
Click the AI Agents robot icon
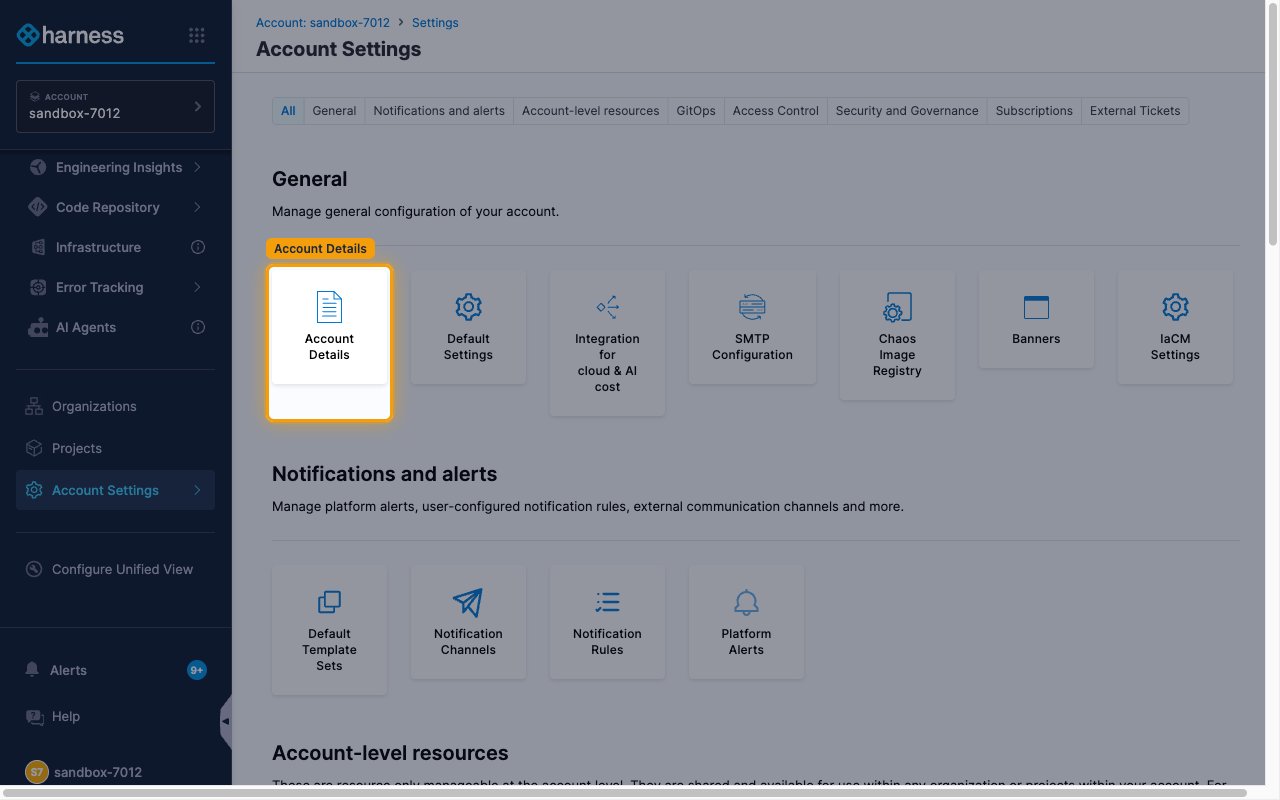[38, 327]
